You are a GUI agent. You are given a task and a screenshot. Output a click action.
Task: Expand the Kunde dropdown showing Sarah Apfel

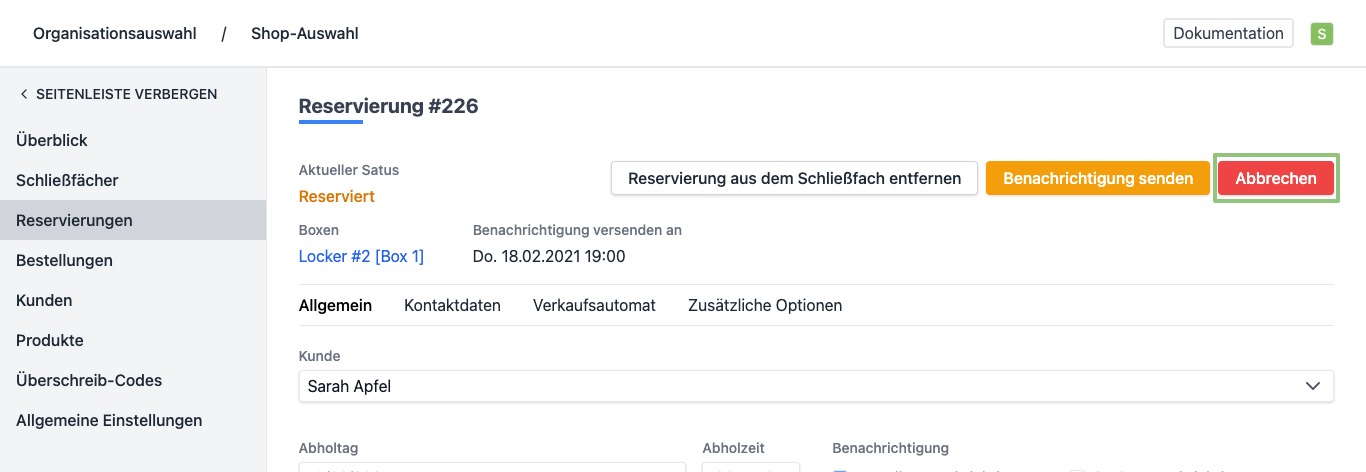(x=815, y=386)
